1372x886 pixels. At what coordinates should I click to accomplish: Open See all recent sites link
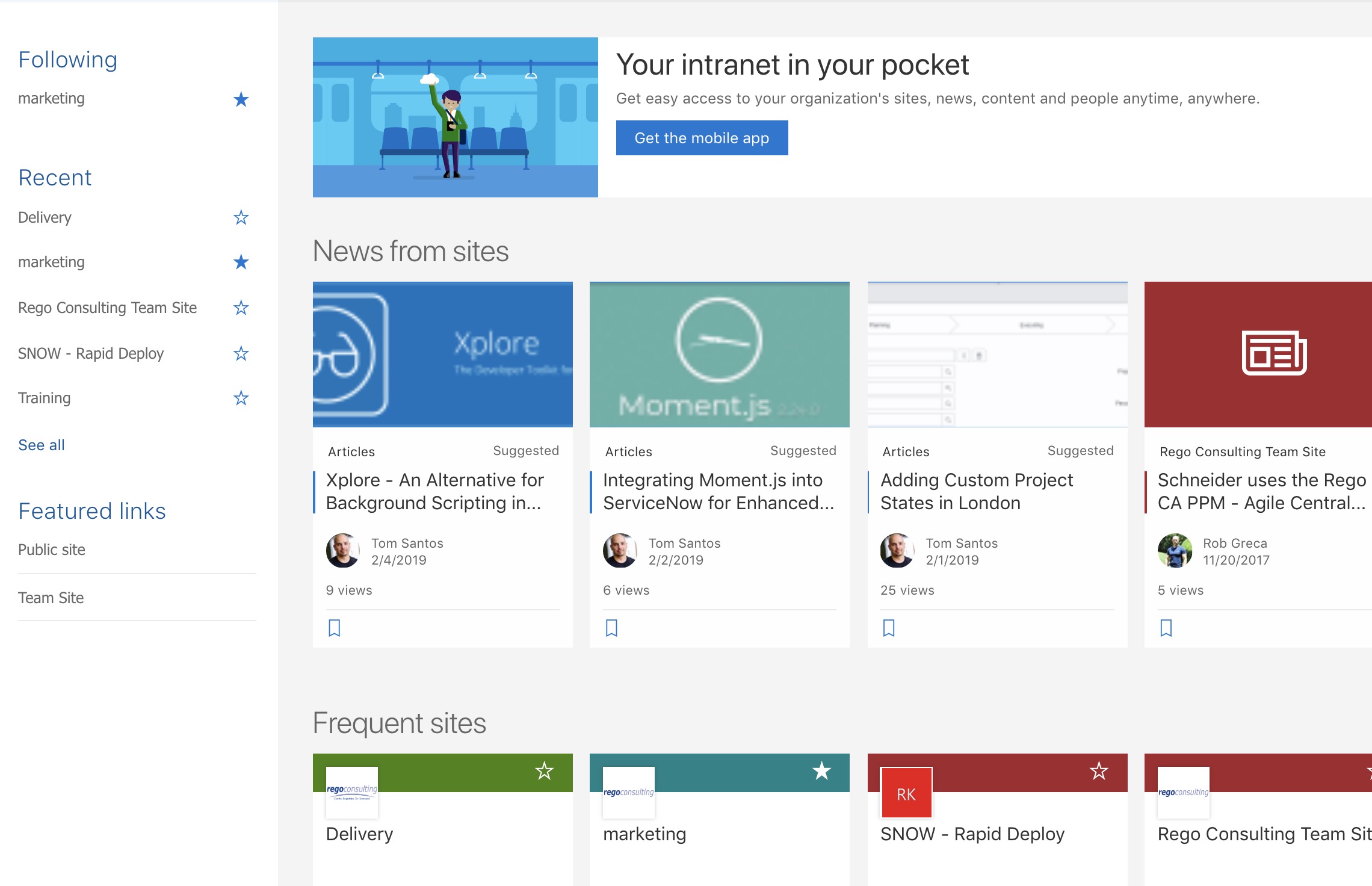tap(42, 445)
